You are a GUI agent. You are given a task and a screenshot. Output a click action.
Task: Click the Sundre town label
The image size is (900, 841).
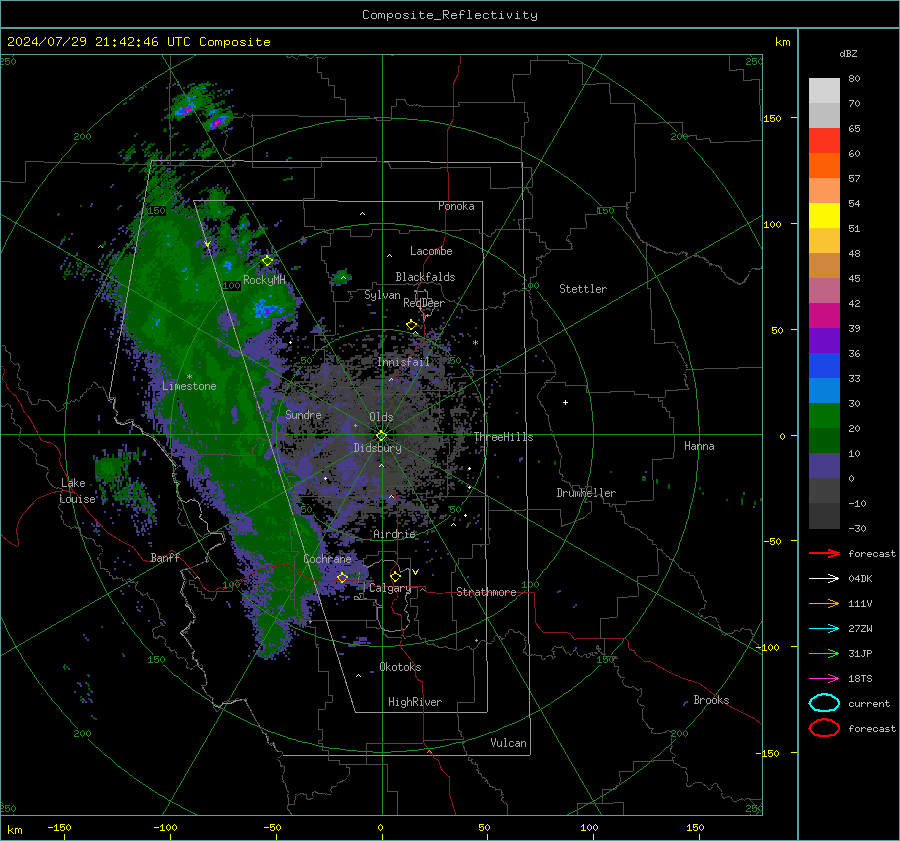coord(303,414)
